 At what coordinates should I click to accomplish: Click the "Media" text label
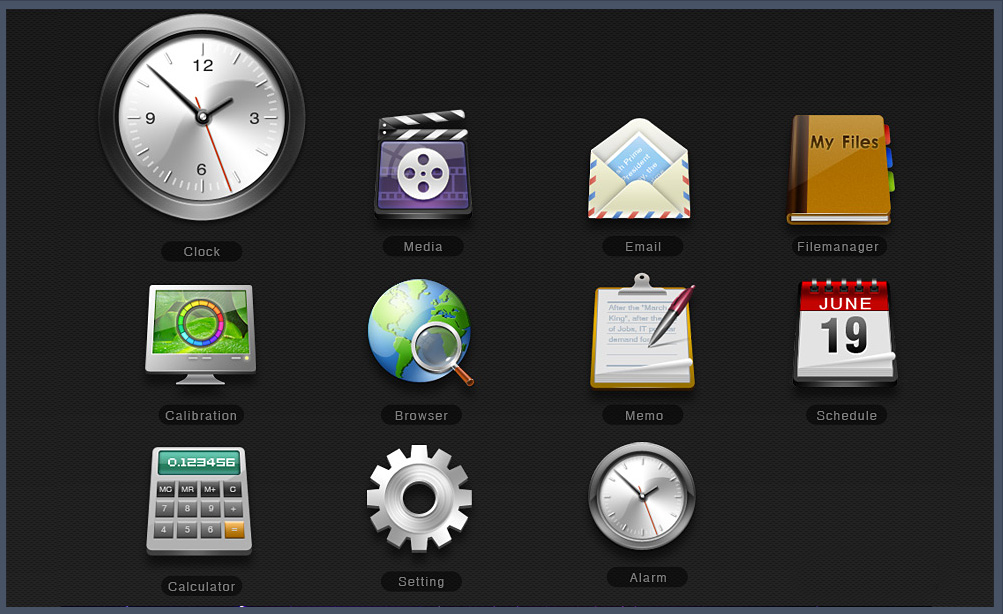[x=423, y=246]
